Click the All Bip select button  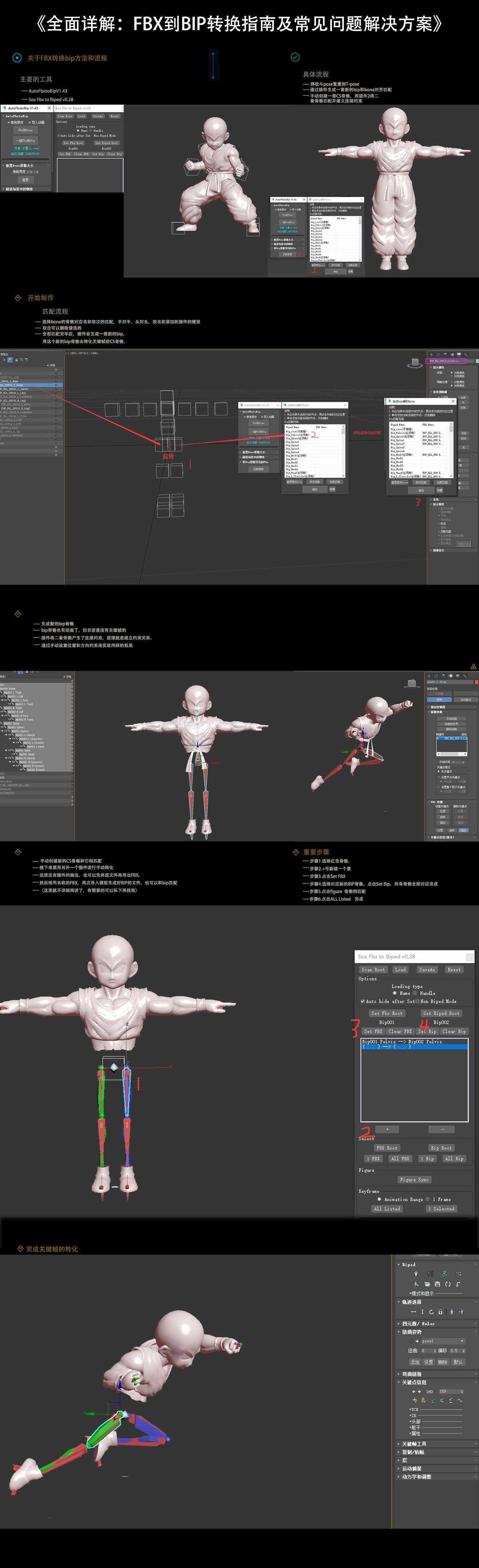(455, 1159)
